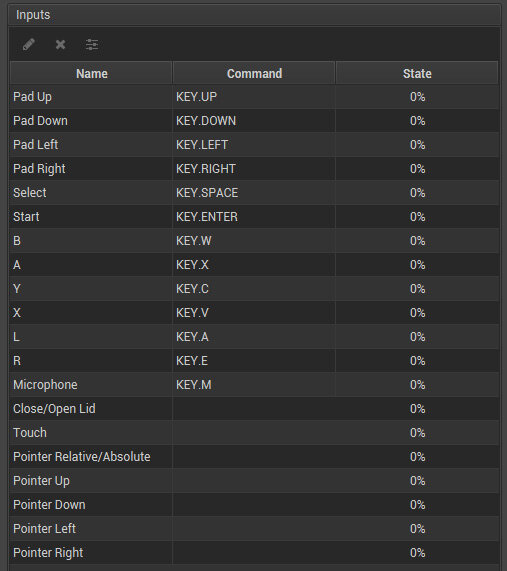Click the Pointer Right state value
Screen dimensions: 507x571
(x=417, y=553)
